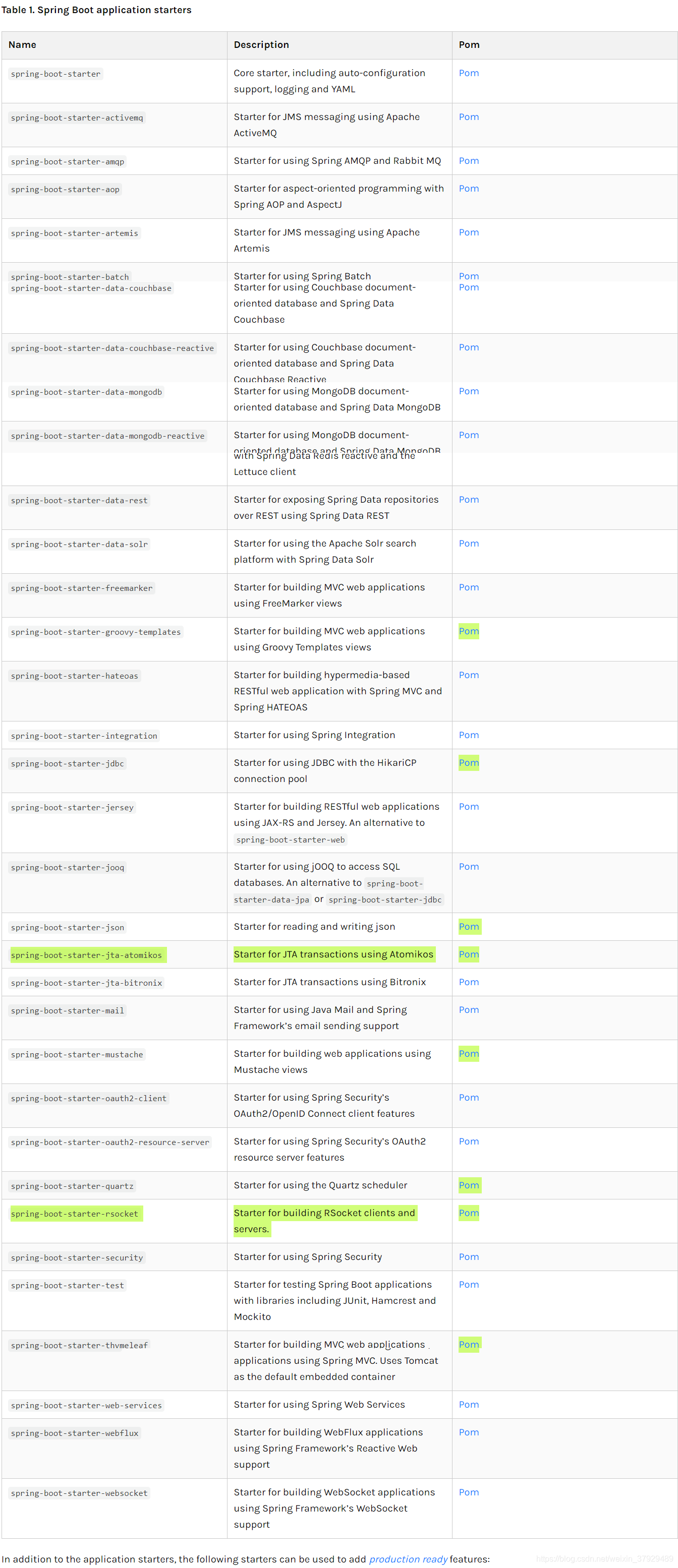Image resolution: width=678 pixels, height=1568 pixels.
Task: Open the Pom link for spring-boot-starter-security
Action: pyautogui.click(x=469, y=1257)
